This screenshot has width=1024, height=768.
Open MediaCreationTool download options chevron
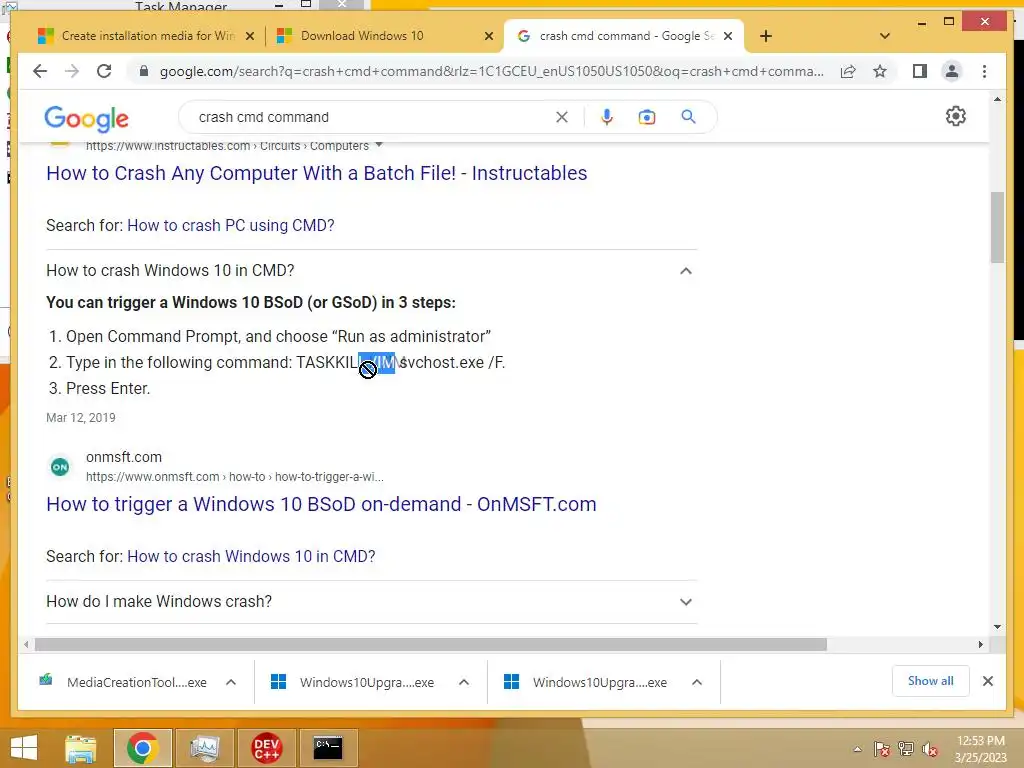231,682
